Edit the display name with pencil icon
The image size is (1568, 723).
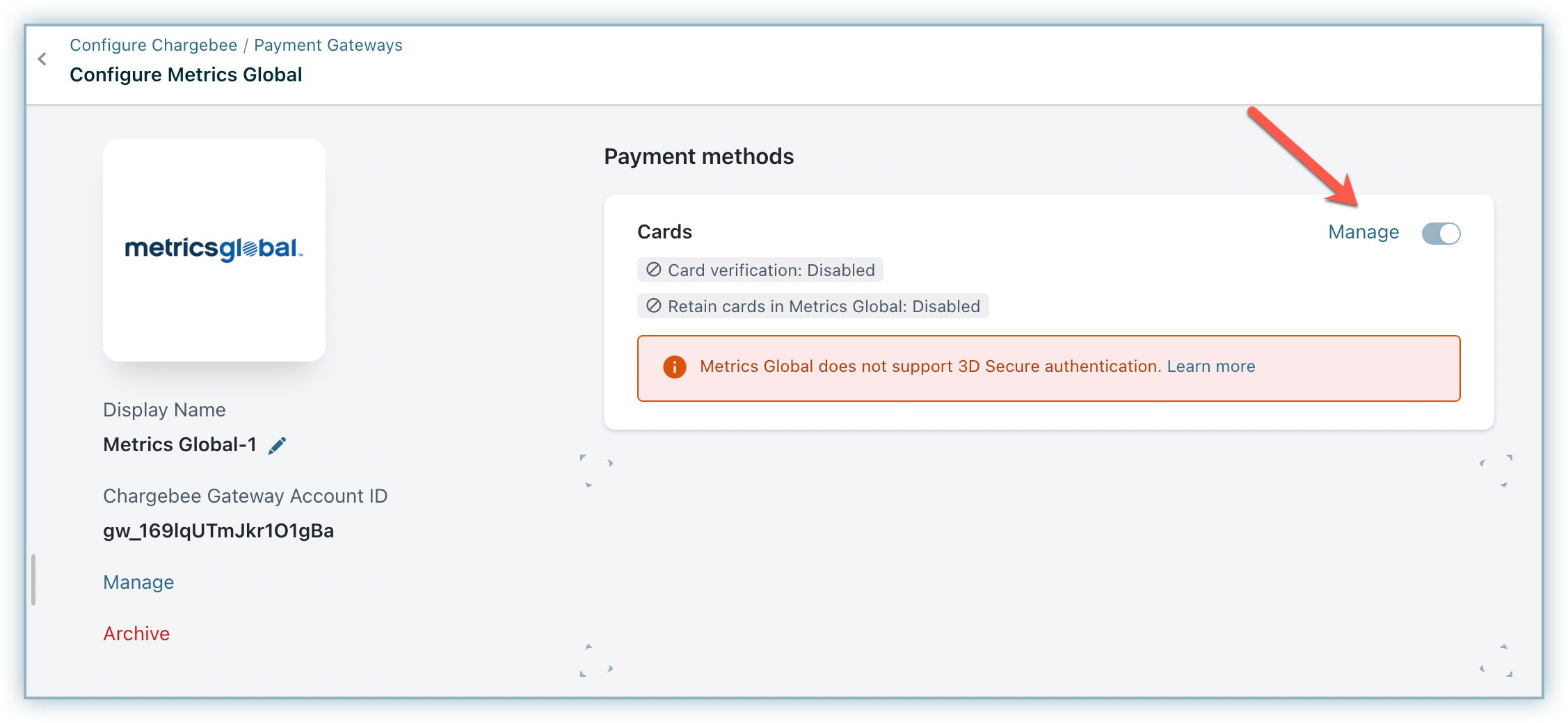click(x=278, y=446)
